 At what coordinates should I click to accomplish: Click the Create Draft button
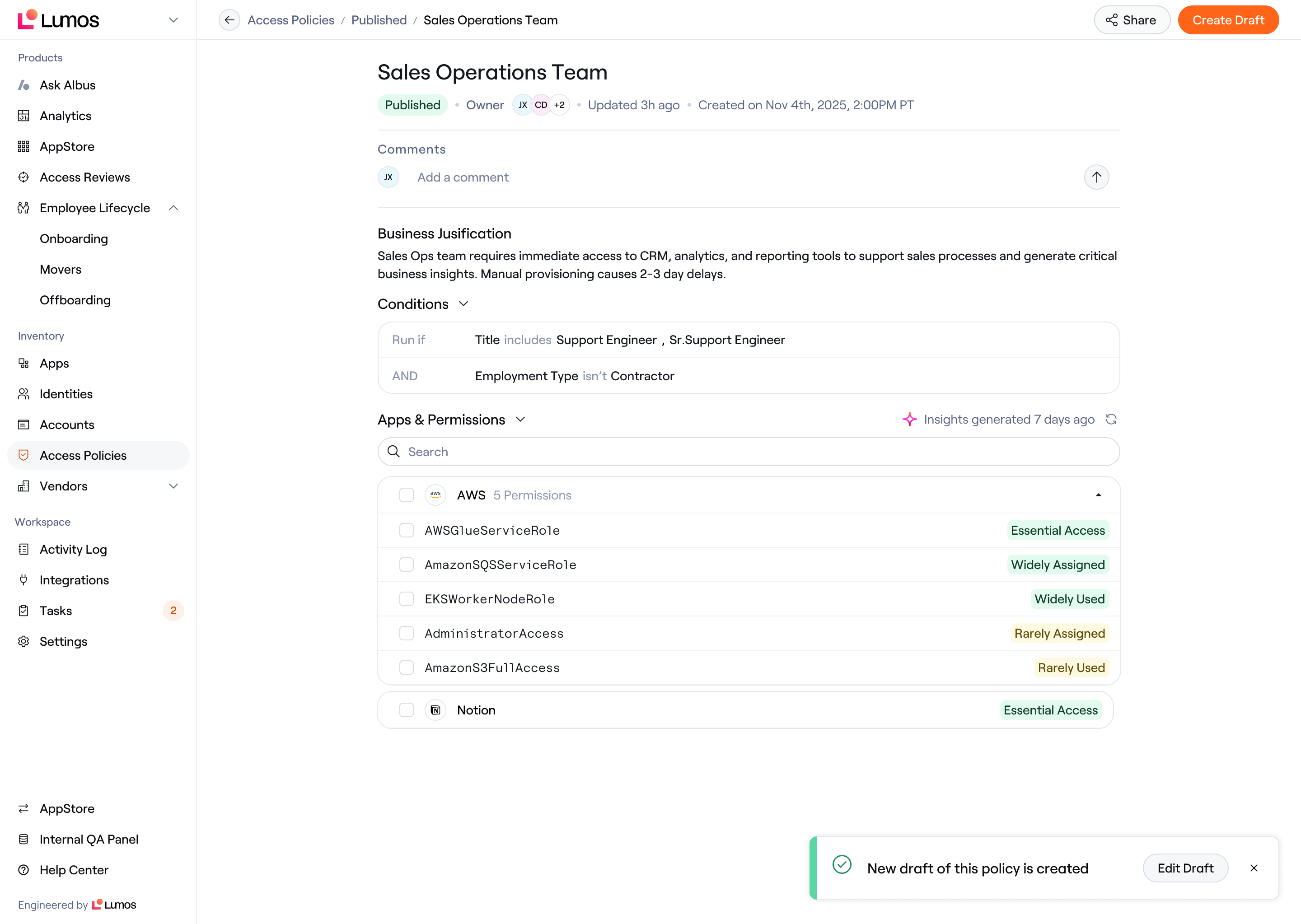pyautogui.click(x=1228, y=20)
